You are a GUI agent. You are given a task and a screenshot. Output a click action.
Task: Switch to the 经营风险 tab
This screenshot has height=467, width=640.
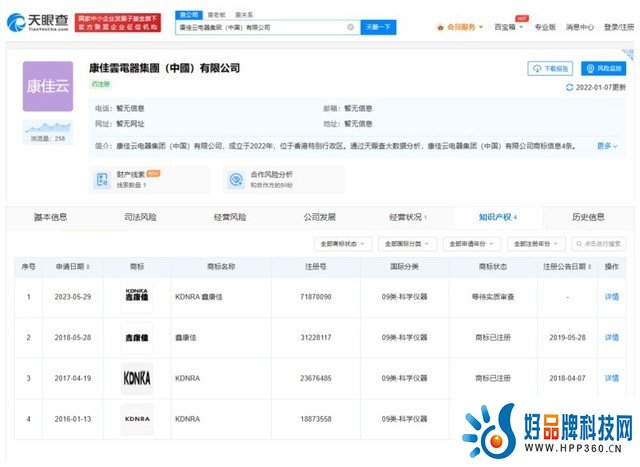coord(230,217)
